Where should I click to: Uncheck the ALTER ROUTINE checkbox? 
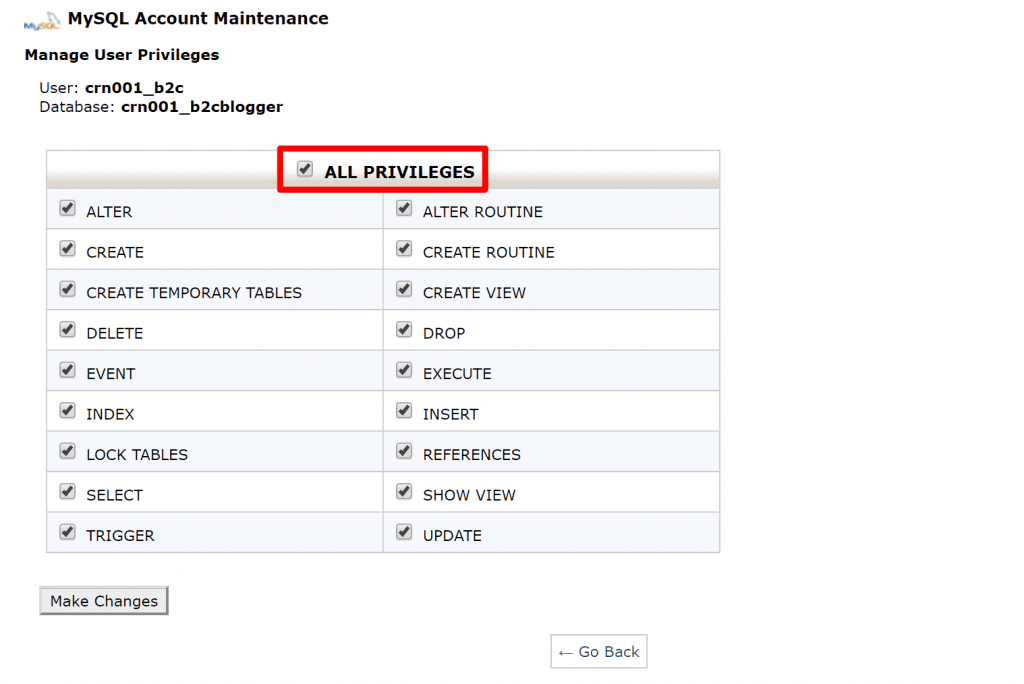click(x=404, y=208)
